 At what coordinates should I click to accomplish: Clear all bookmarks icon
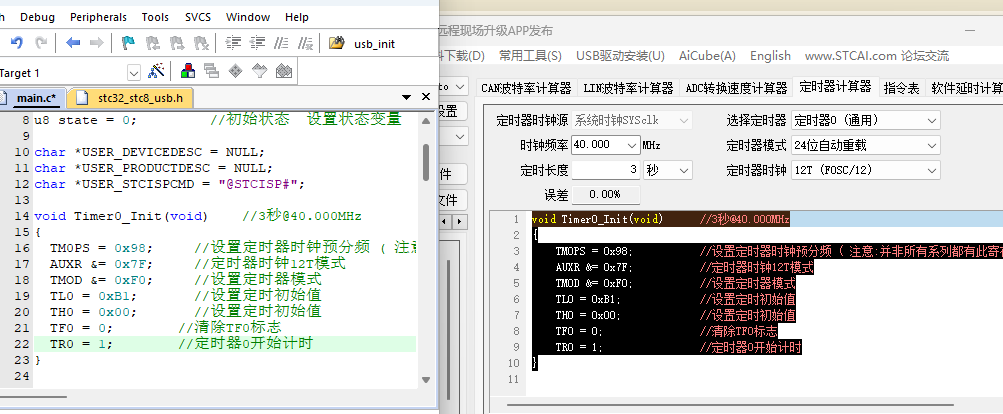tap(201, 43)
